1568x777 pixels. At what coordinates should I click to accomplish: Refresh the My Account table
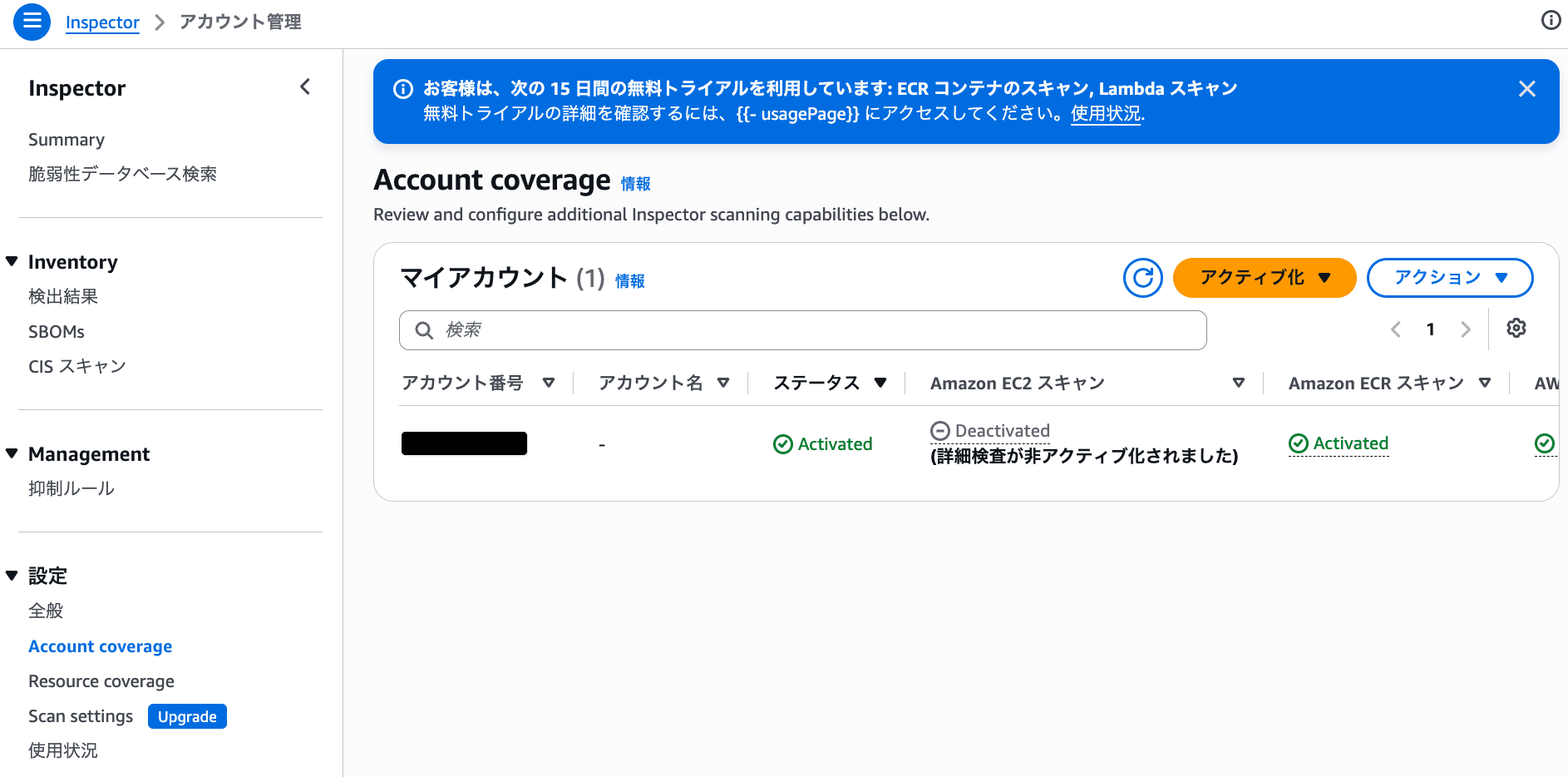click(1143, 278)
